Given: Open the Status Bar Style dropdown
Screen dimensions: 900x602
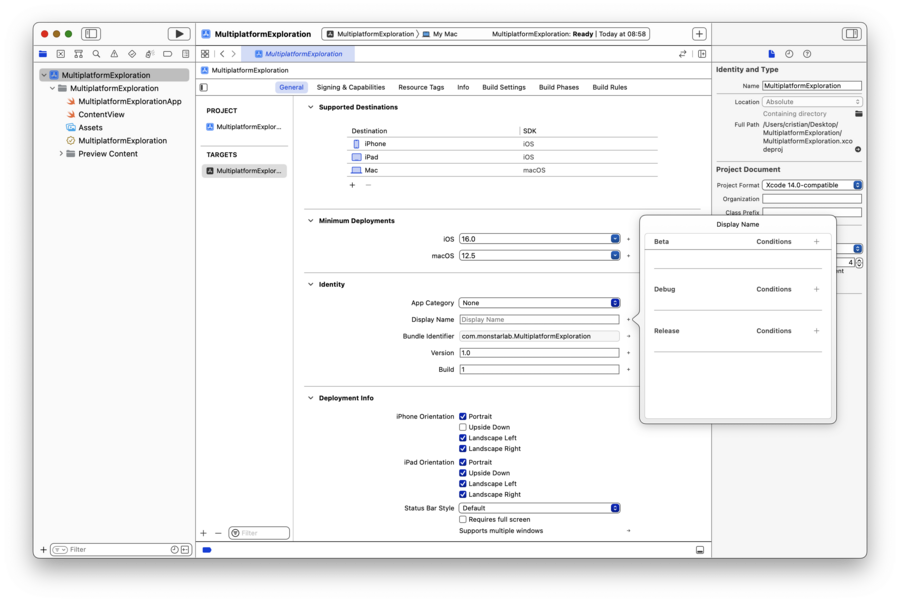Looking at the screenshot, I should pyautogui.click(x=540, y=508).
